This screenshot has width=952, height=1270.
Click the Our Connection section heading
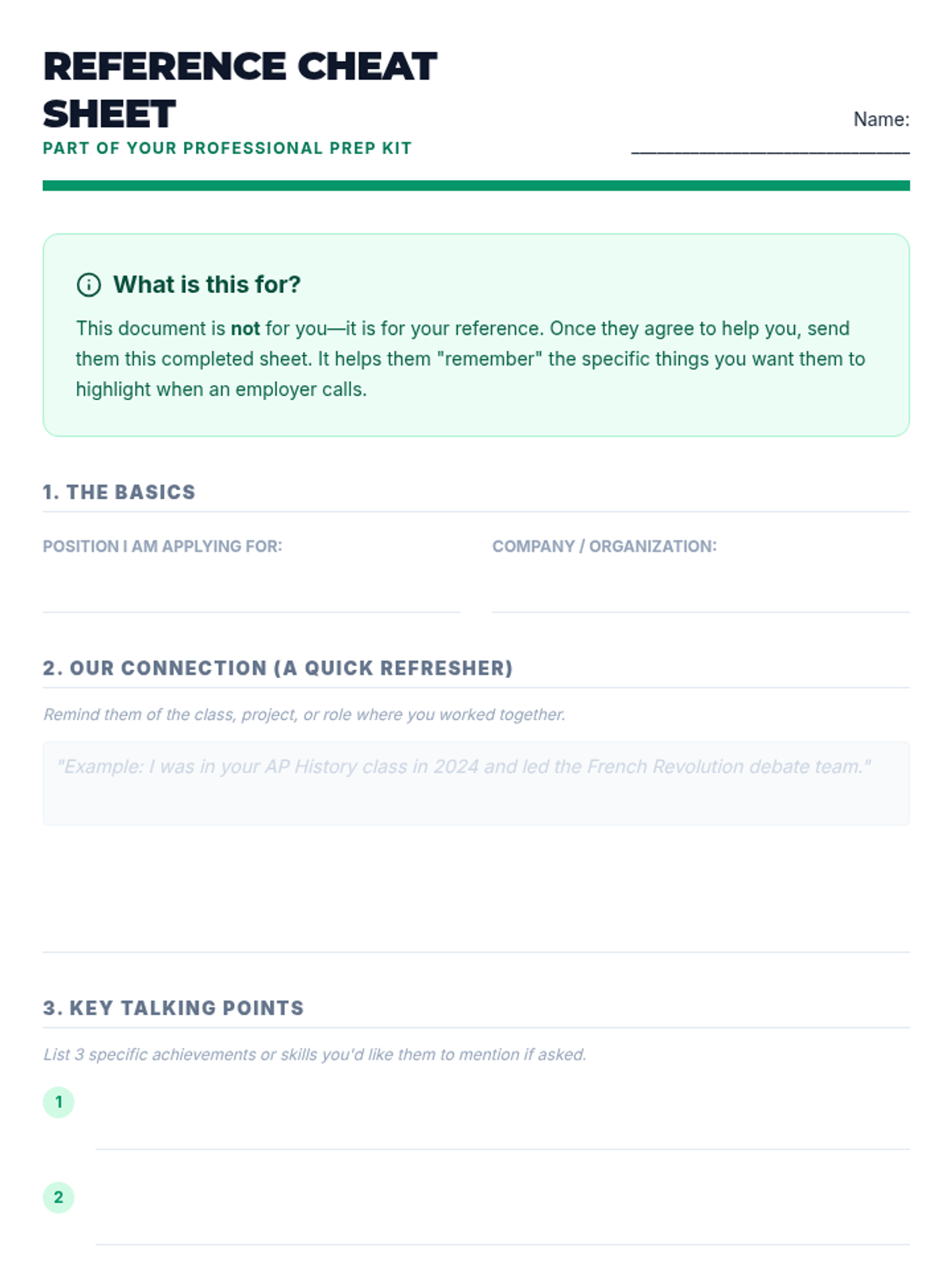(x=278, y=668)
